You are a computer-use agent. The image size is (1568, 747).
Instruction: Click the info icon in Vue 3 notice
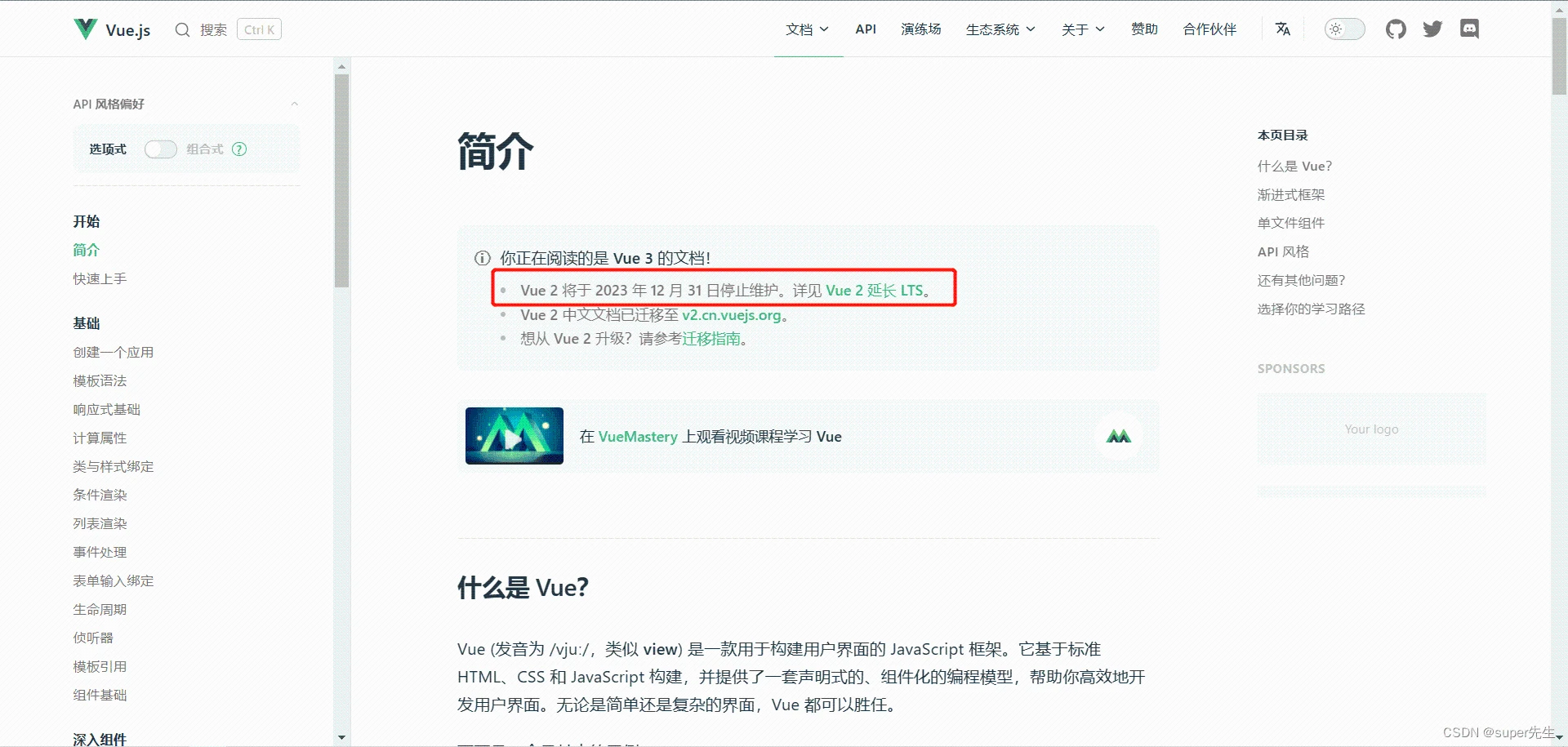[x=483, y=259]
